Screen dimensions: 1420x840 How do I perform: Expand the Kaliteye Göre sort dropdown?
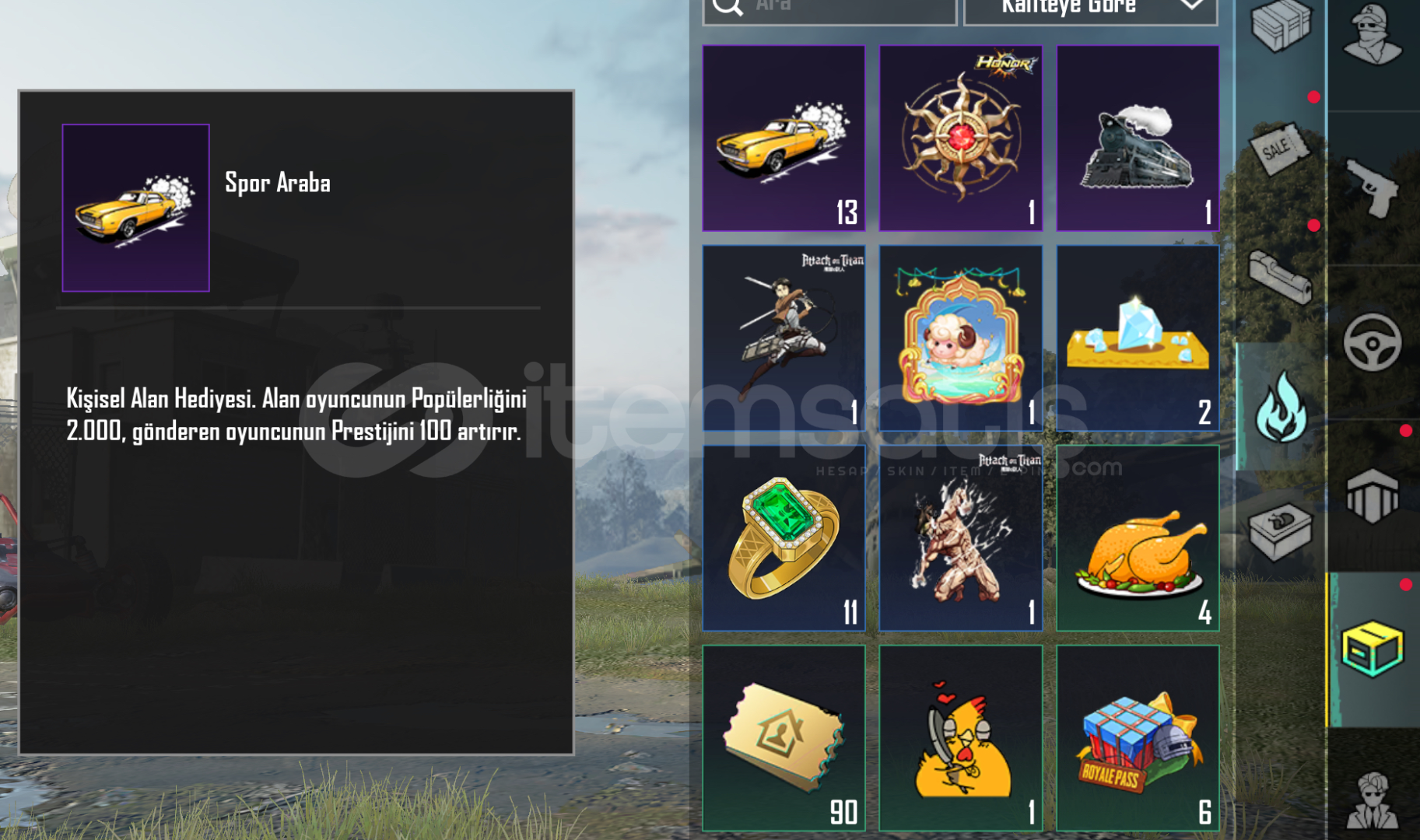click(1091, 11)
